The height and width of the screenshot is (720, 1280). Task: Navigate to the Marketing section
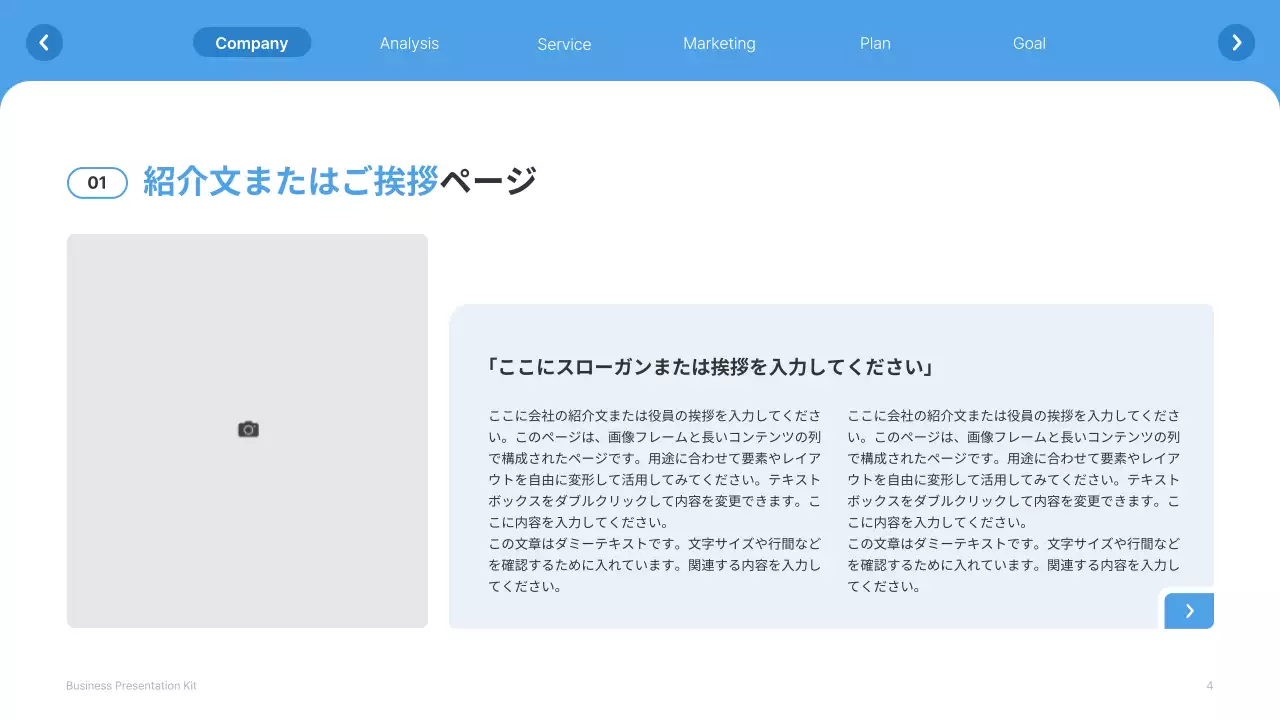pyautogui.click(x=719, y=43)
